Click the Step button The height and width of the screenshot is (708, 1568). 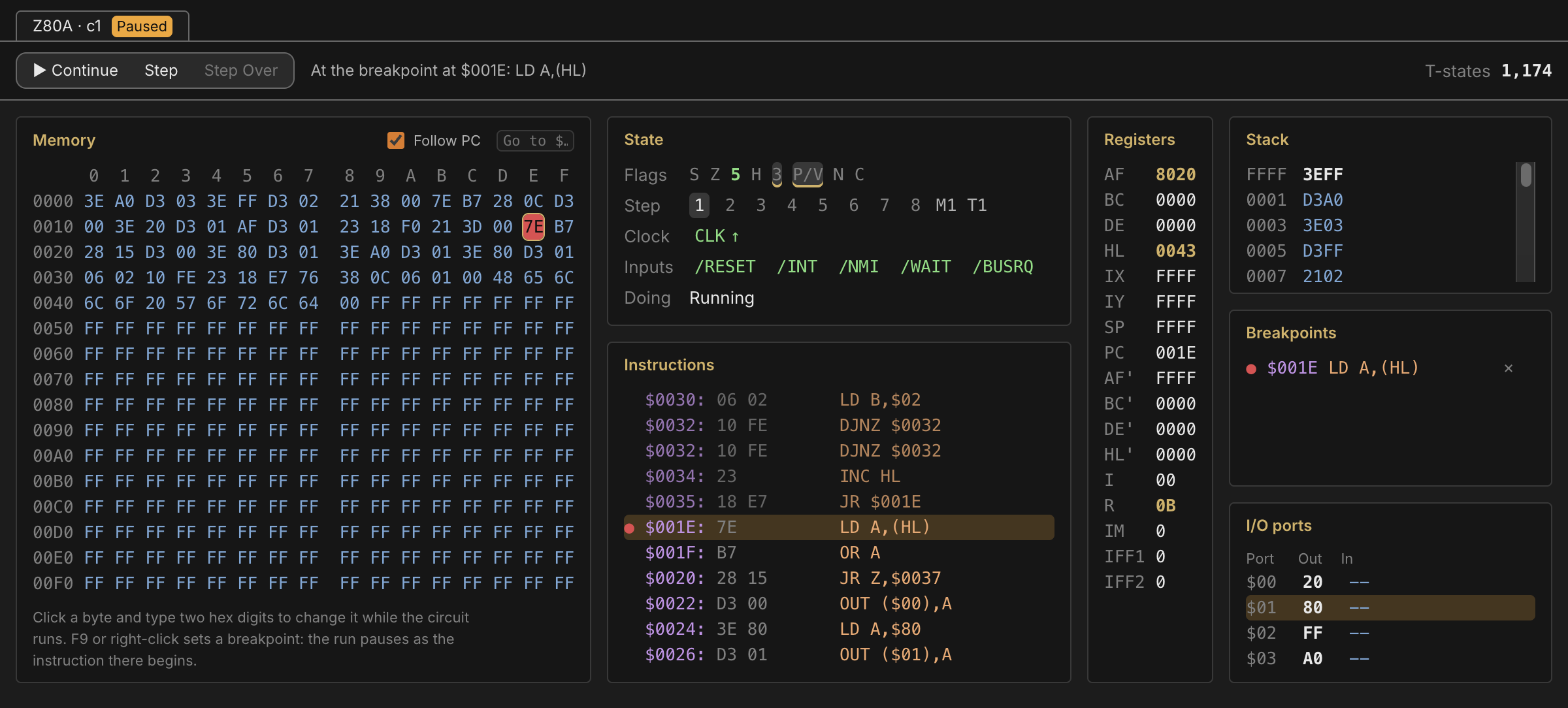point(161,71)
